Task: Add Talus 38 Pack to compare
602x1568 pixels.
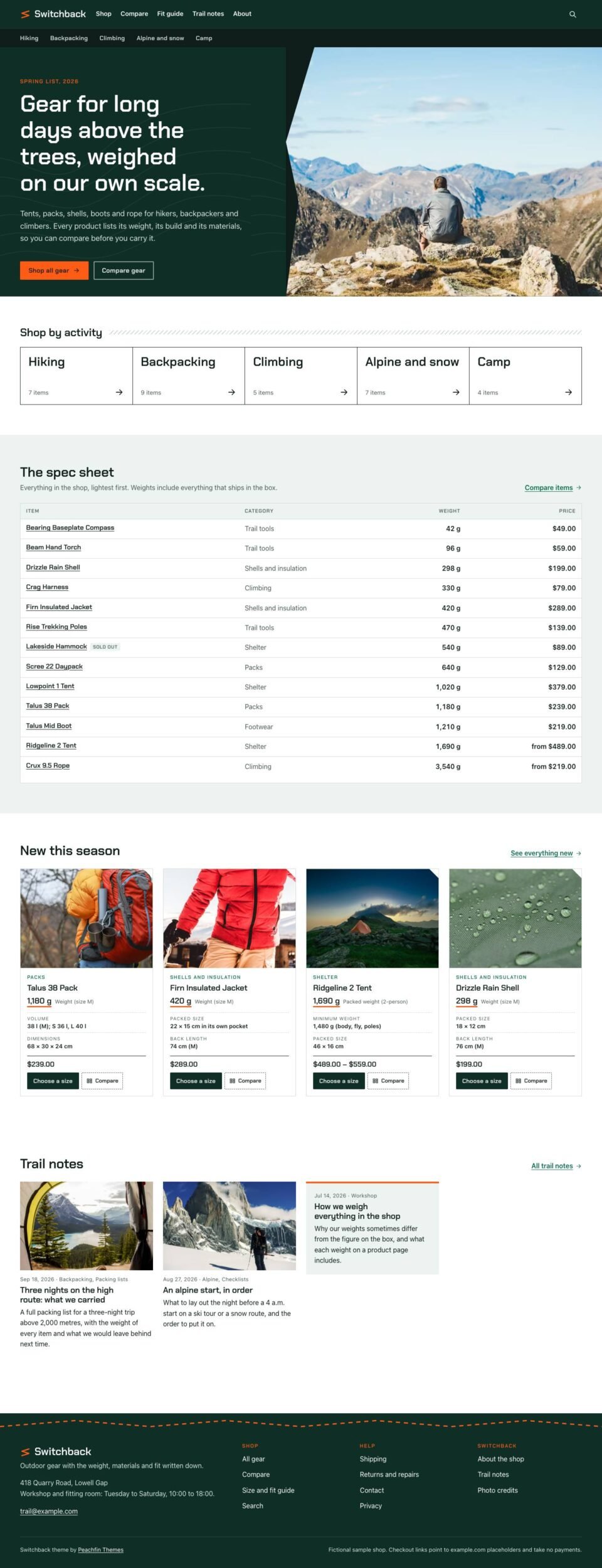Action: click(102, 1081)
